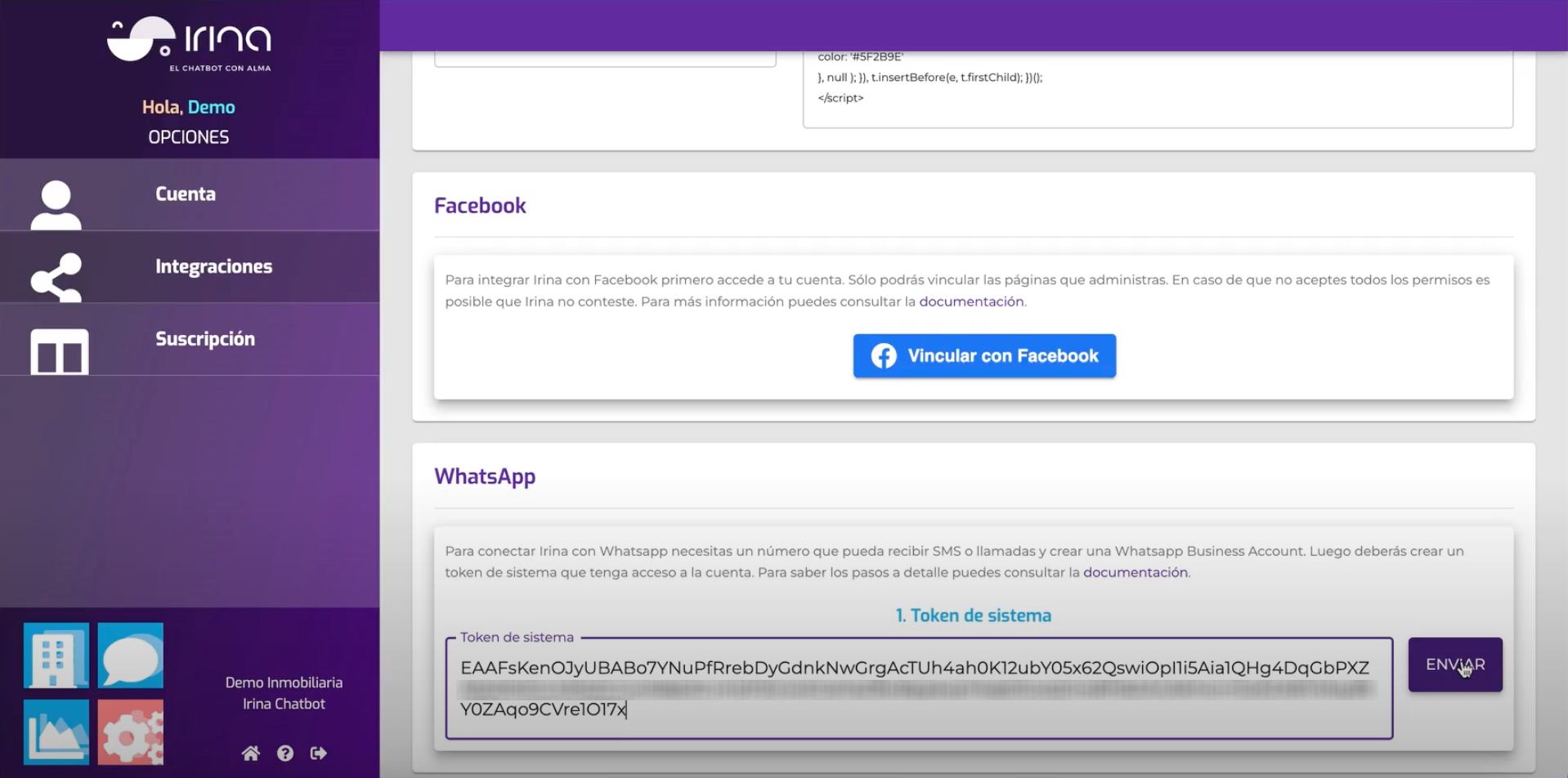Screen dimensions: 1568x778
Task: Click 'Demo Inmobiliaria' text
Action: click(284, 682)
